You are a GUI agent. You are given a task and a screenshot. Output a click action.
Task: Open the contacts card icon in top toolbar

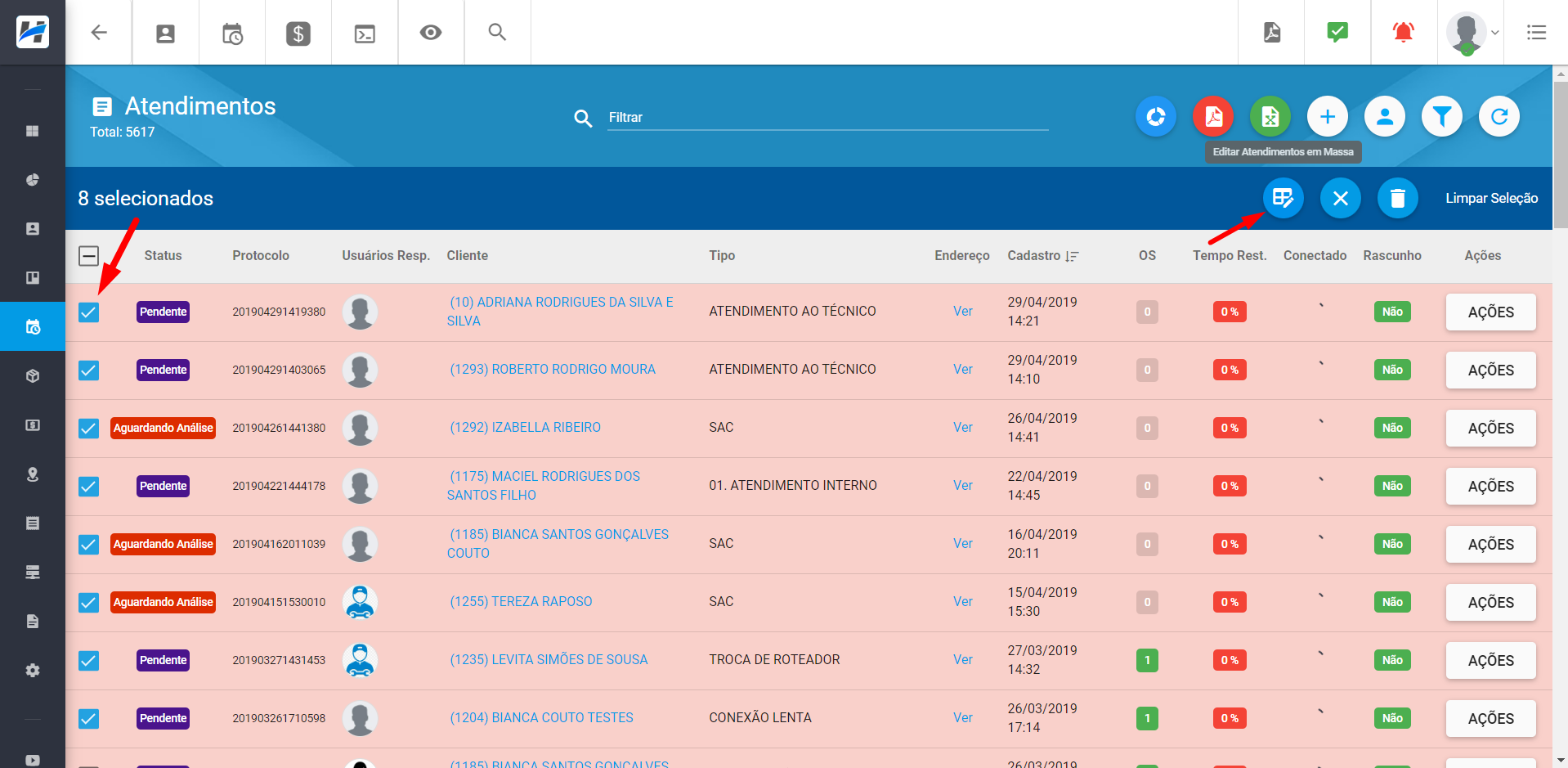(165, 33)
